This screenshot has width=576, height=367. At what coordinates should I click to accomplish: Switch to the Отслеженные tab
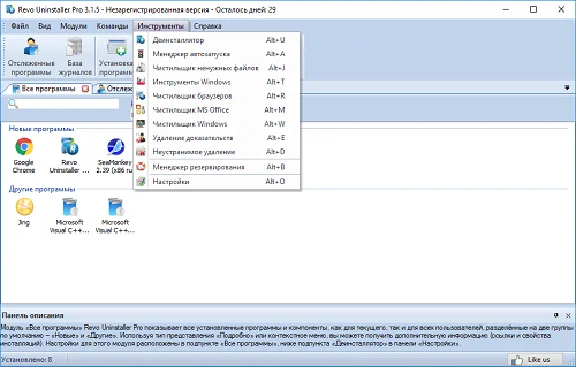coord(115,89)
